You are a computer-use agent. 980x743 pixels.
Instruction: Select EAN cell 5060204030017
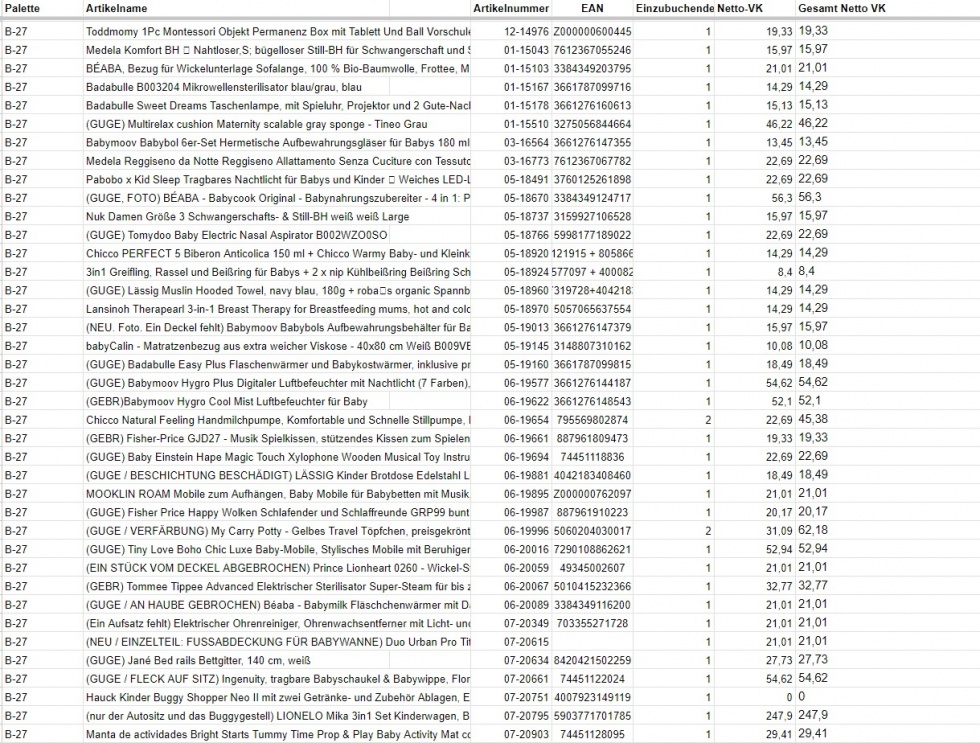(x=592, y=531)
